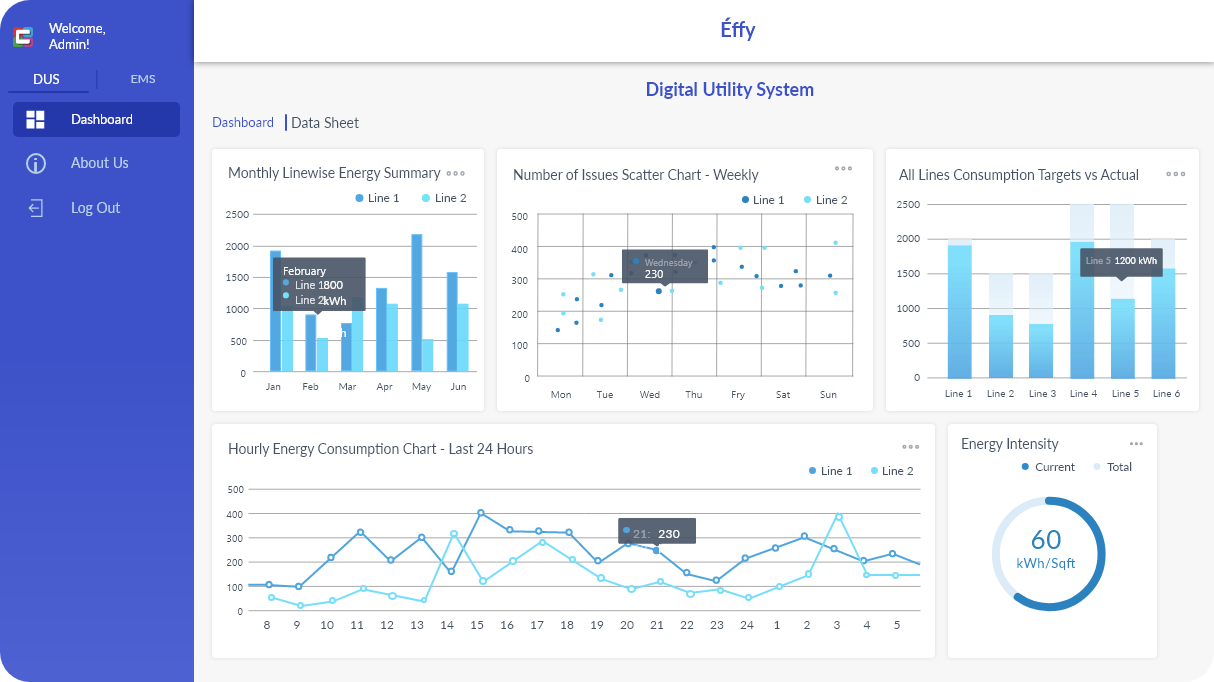Switch to the Data Sheet view
Viewport: 1214px width, 682px height.
click(324, 122)
